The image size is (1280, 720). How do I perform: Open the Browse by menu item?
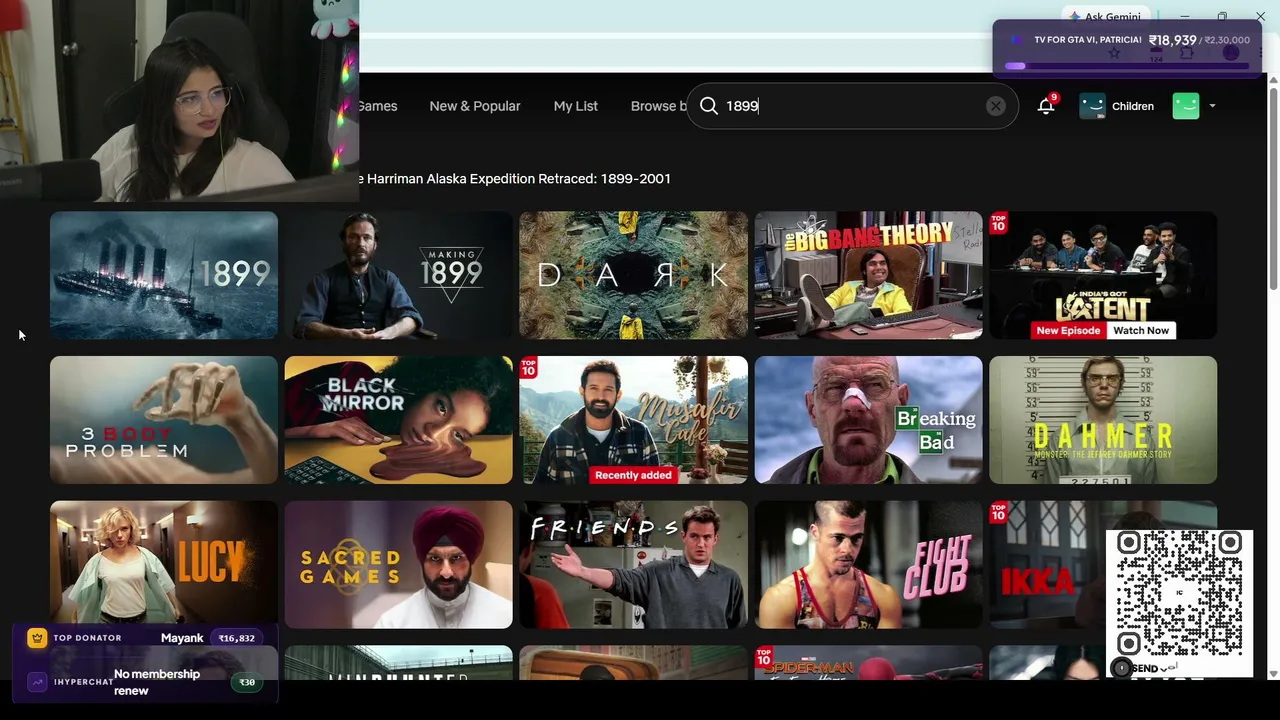click(659, 106)
